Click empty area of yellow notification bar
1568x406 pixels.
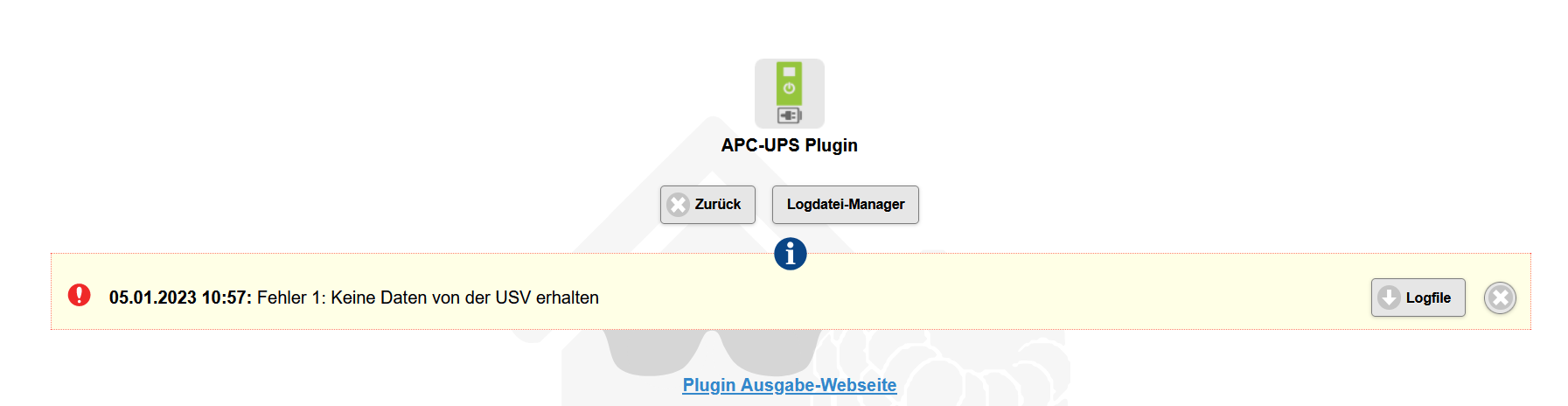962,297
